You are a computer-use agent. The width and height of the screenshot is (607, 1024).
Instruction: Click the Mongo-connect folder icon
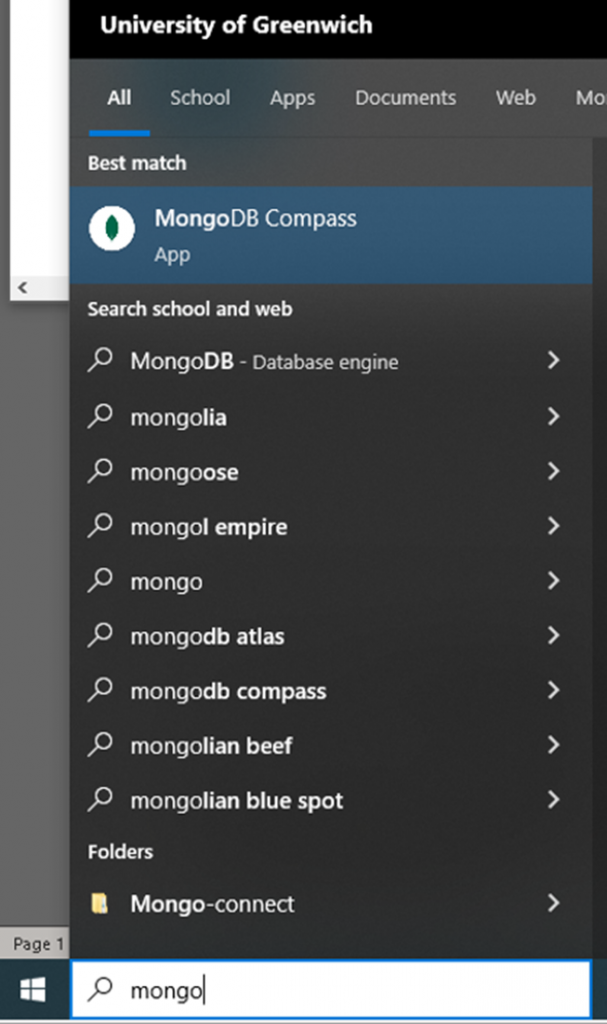[x=100, y=904]
